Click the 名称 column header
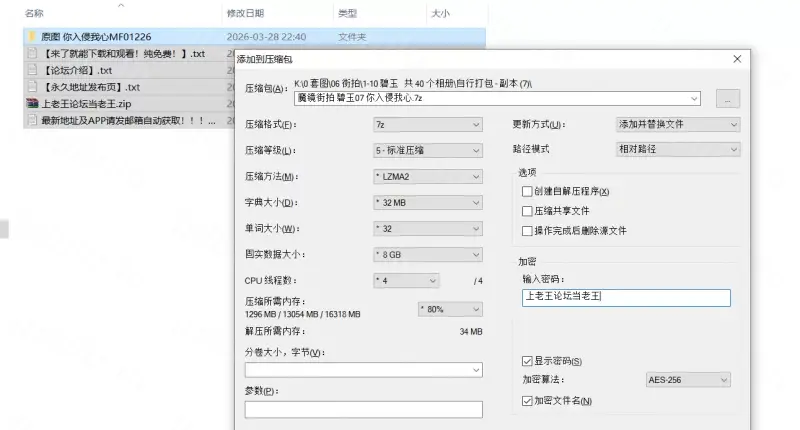Viewport: 800px width, 430px height. coord(34,14)
